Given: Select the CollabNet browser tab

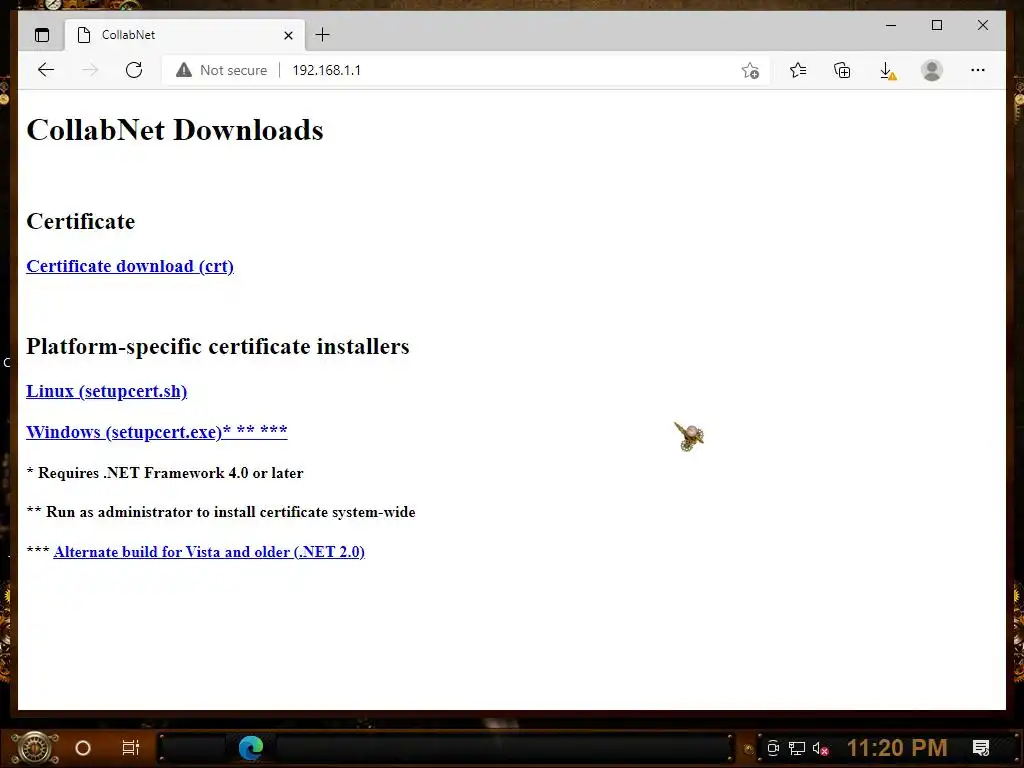Looking at the screenshot, I should pos(185,35).
